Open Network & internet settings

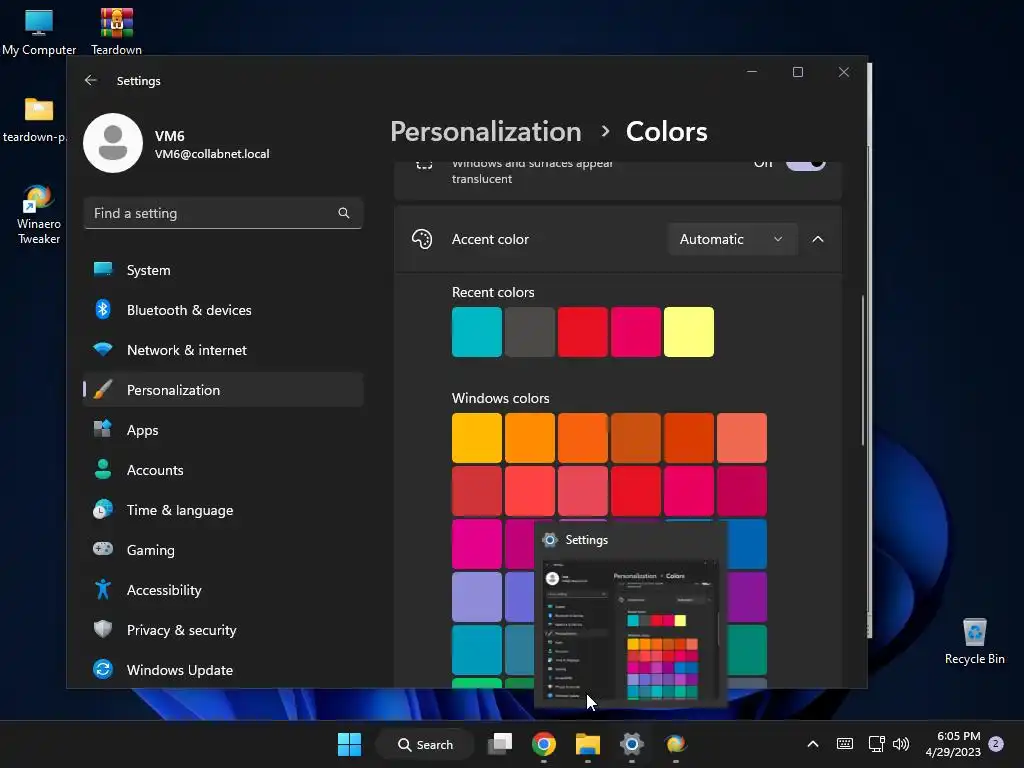point(223,350)
